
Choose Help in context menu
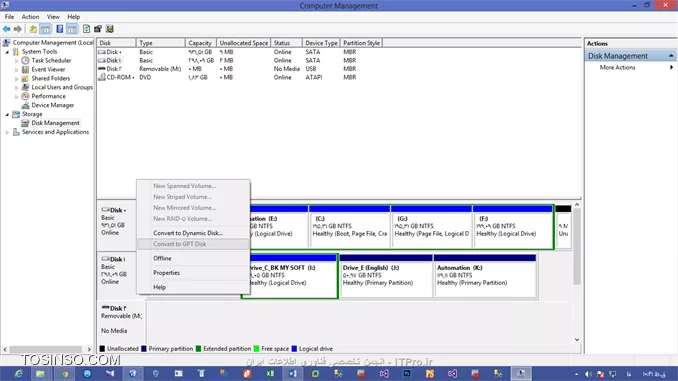click(193, 287)
